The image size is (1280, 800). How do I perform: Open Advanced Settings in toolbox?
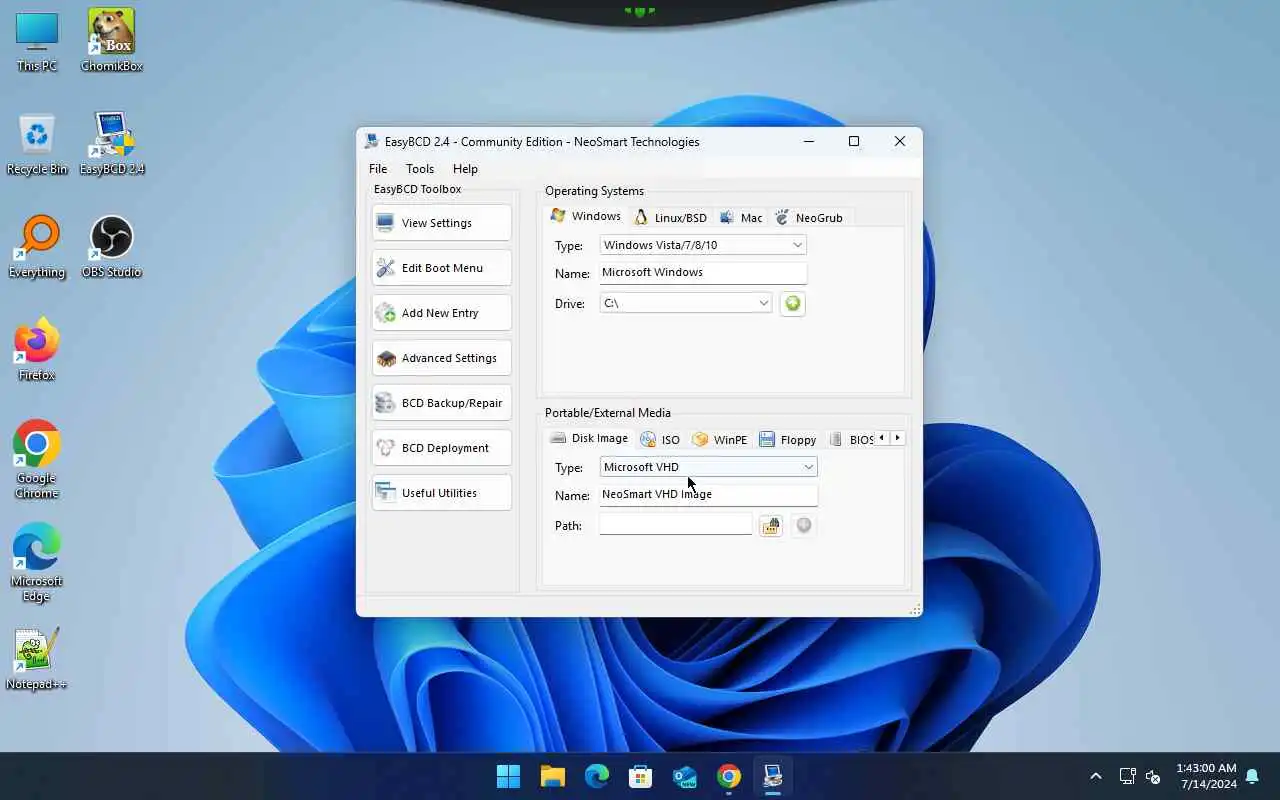441,358
